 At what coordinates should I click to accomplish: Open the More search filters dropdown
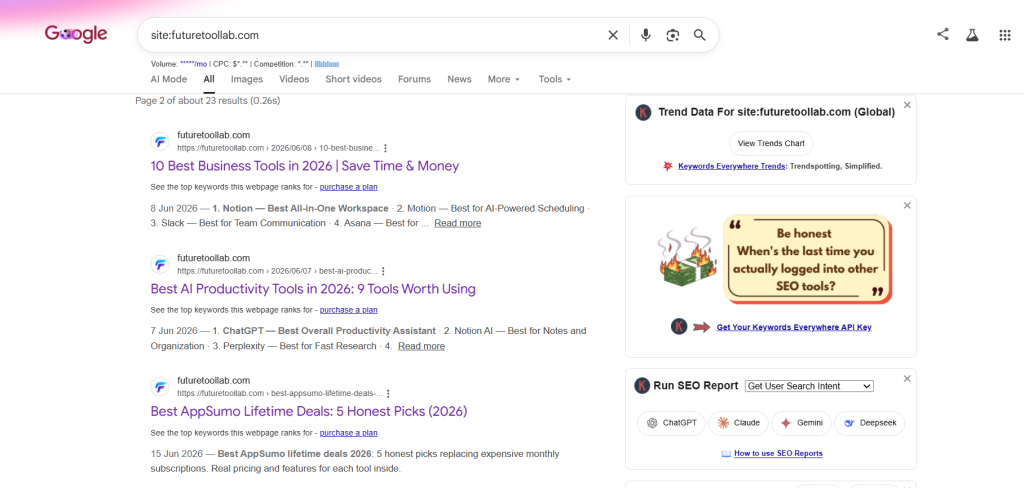504,79
